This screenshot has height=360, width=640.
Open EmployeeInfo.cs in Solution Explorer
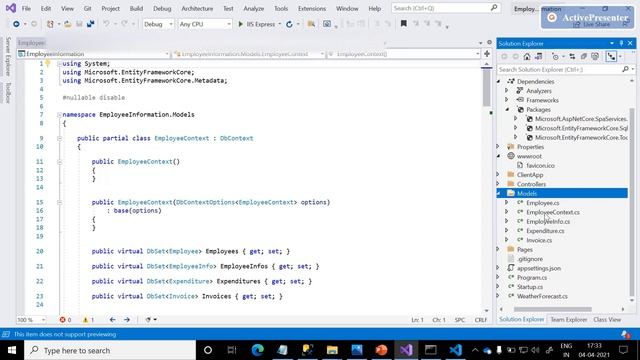(x=548, y=222)
